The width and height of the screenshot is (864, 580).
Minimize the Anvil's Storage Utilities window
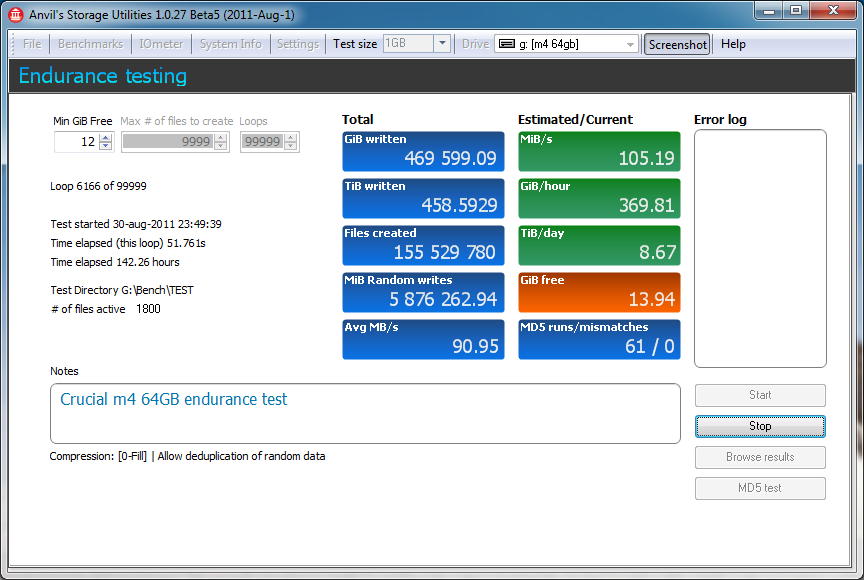[769, 10]
